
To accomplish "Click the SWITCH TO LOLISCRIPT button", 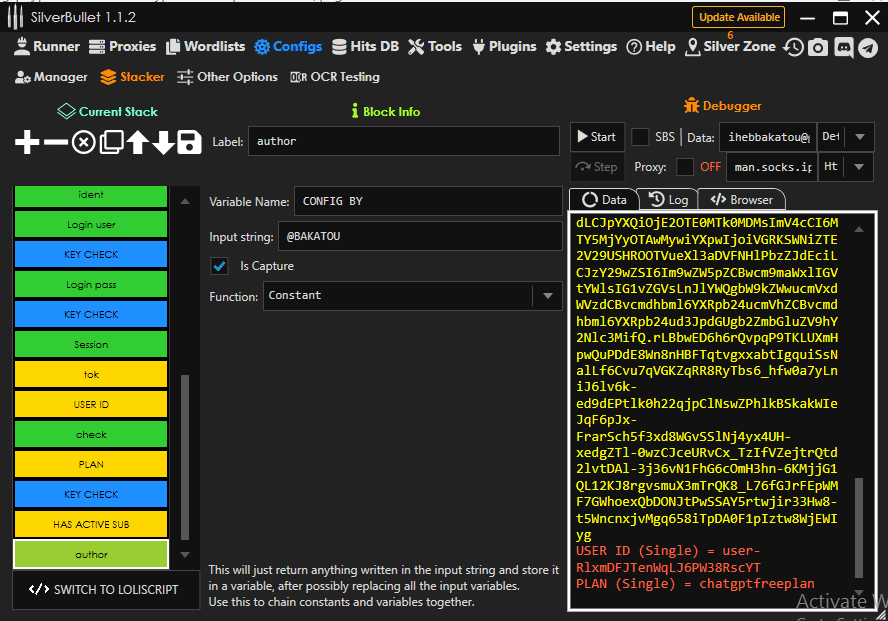I will 104,589.
